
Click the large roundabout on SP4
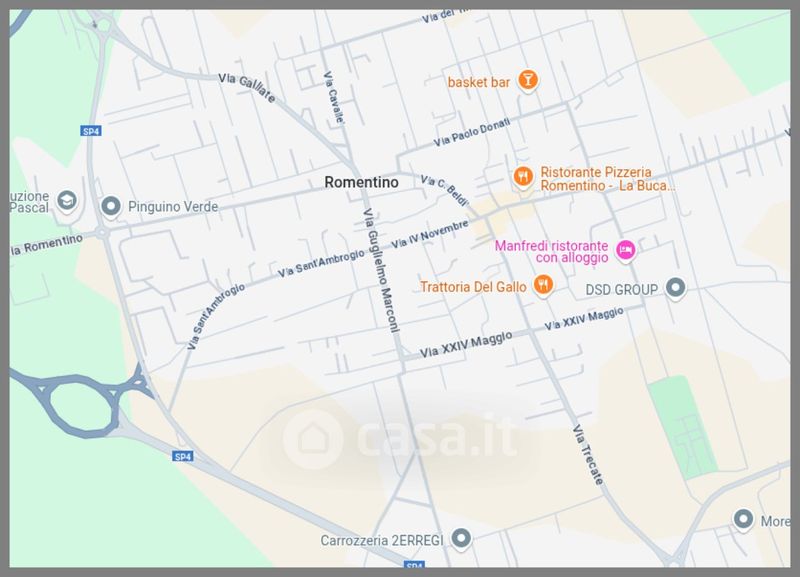coord(81,405)
